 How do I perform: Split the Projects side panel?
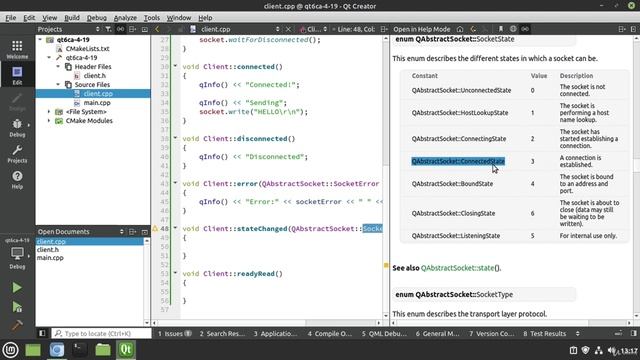pos(132,29)
